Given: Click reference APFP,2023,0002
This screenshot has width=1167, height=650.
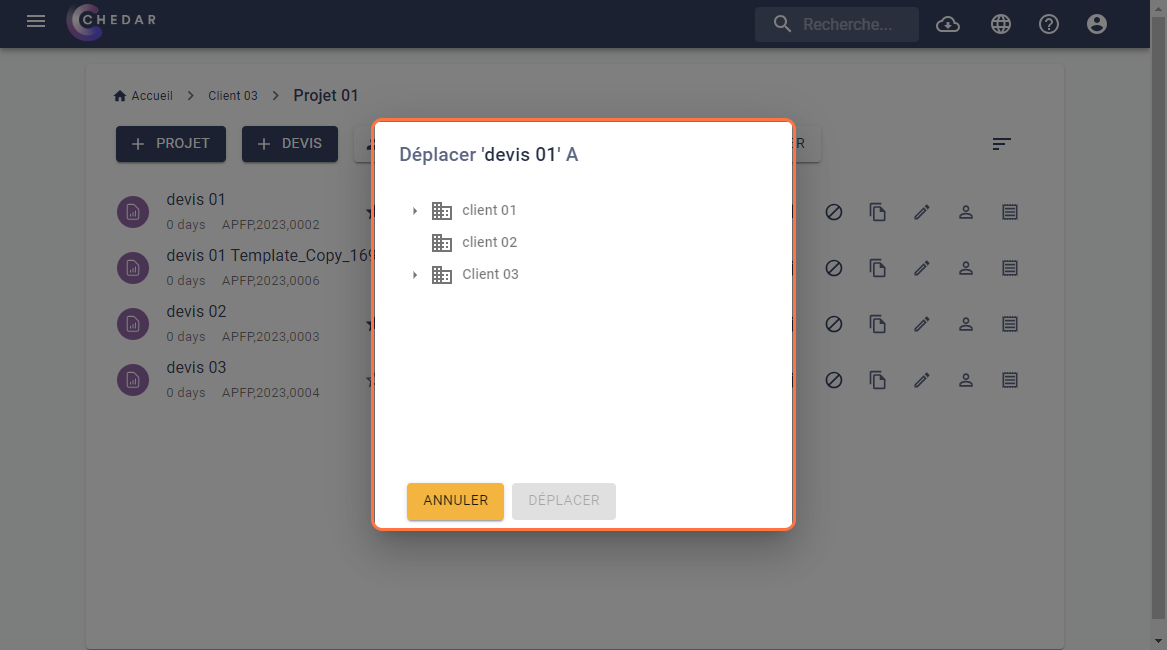Looking at the screenshot, I should tap(270, 225).
